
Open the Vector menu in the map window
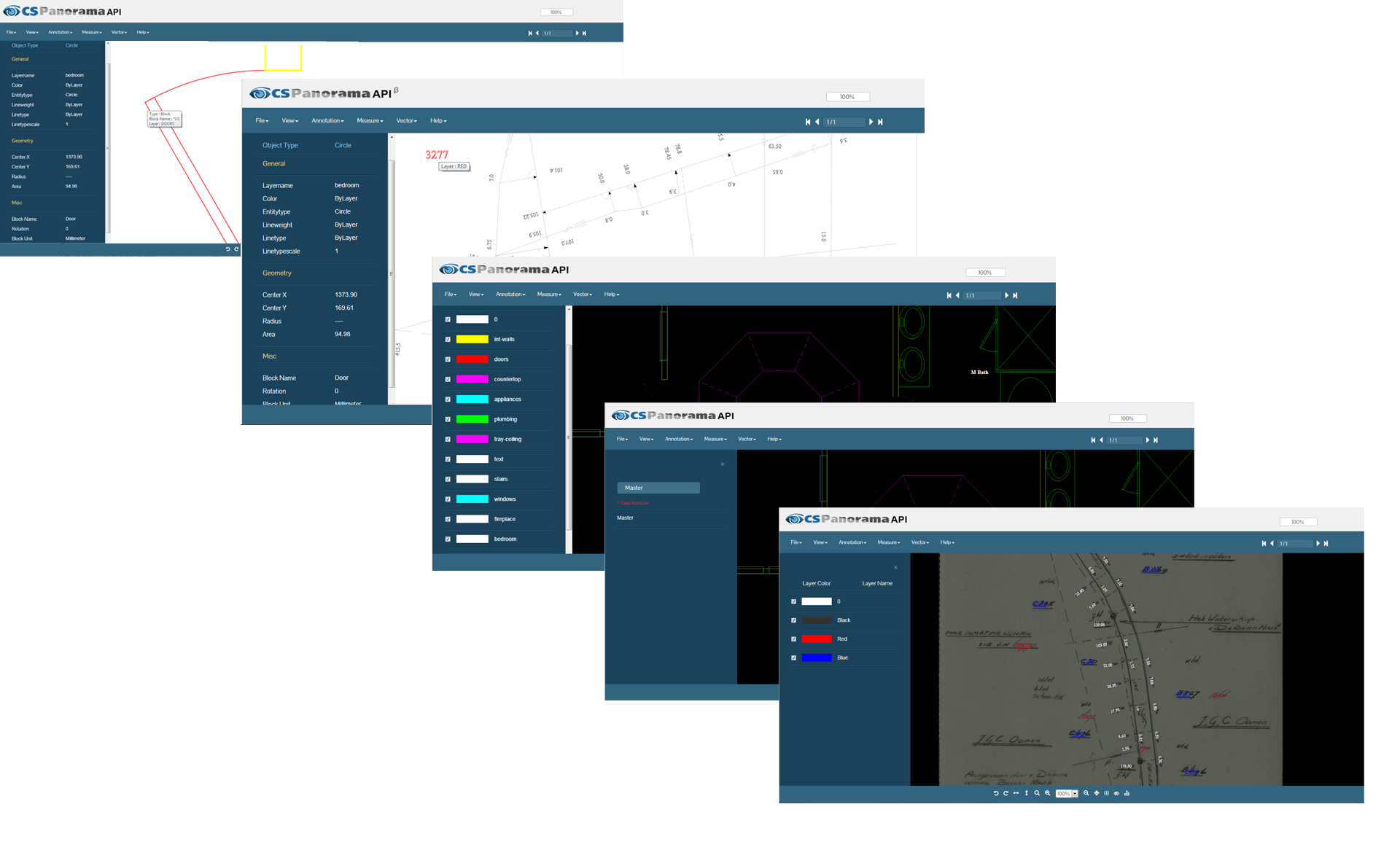920,542
